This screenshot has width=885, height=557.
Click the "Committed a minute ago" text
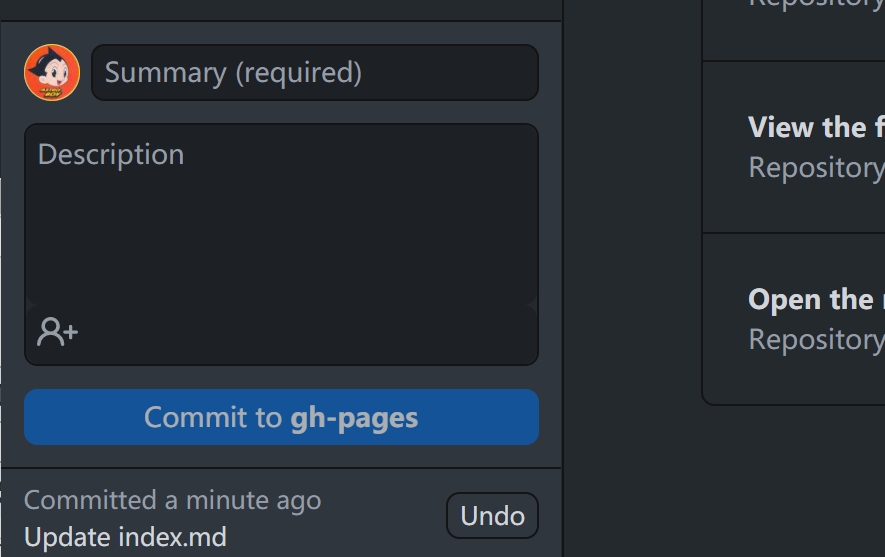[172, 500]
